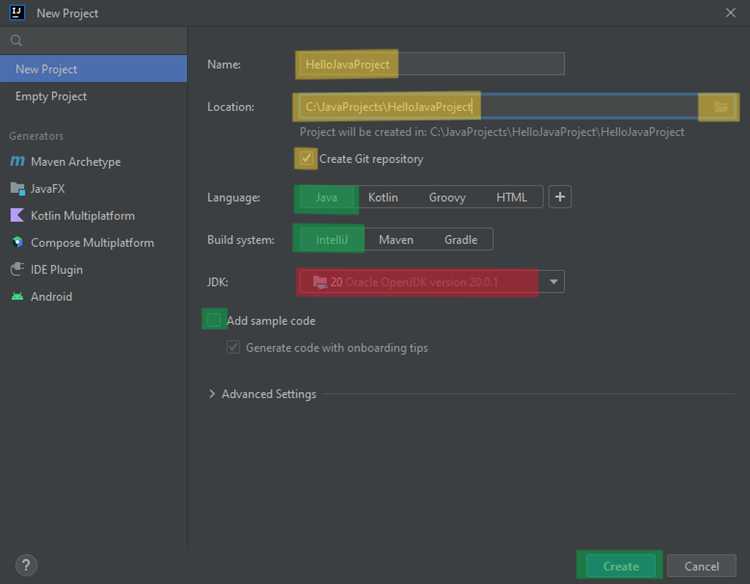Image resolution: width=750 pixels, height=584 pixels.
Task: Toggle Generate code with onboarding tips
Action: click(x=233, y=348)
